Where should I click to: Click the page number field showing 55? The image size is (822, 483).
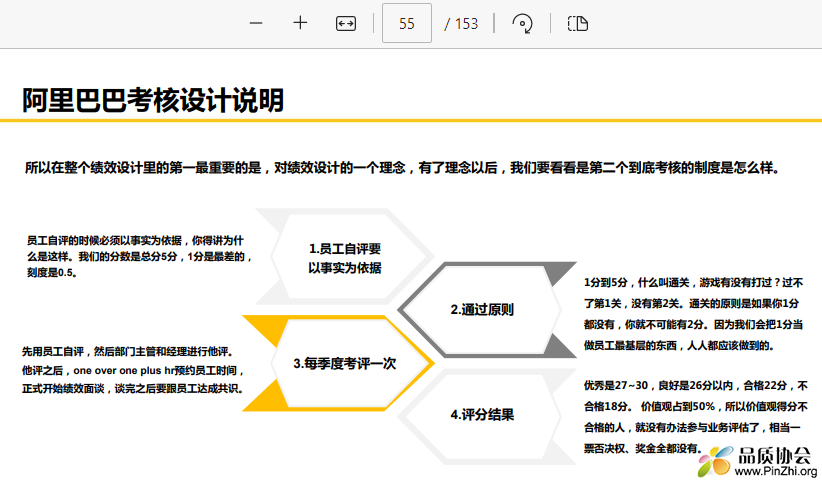[x=407, y=23]
